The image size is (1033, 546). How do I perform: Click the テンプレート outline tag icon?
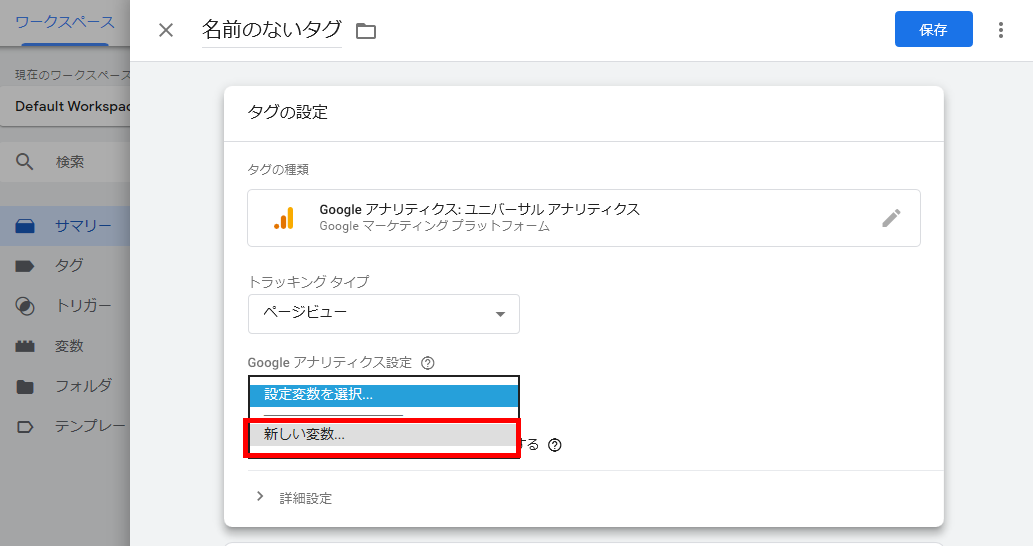(24, 427)
